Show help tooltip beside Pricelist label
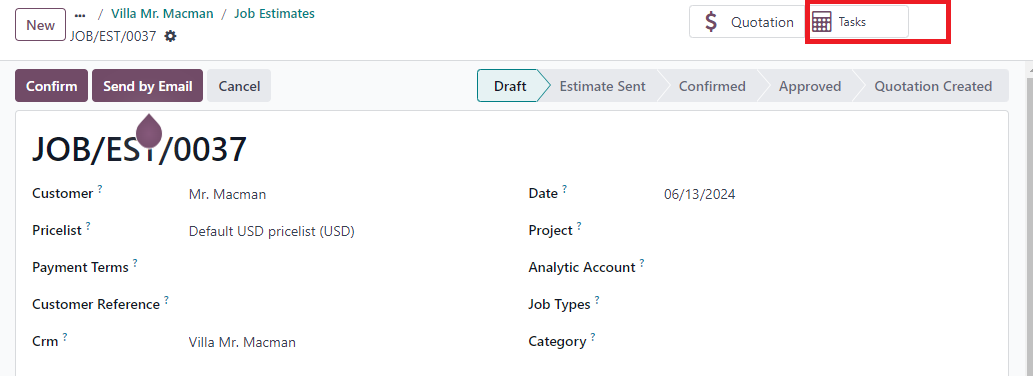 point(88,225)
